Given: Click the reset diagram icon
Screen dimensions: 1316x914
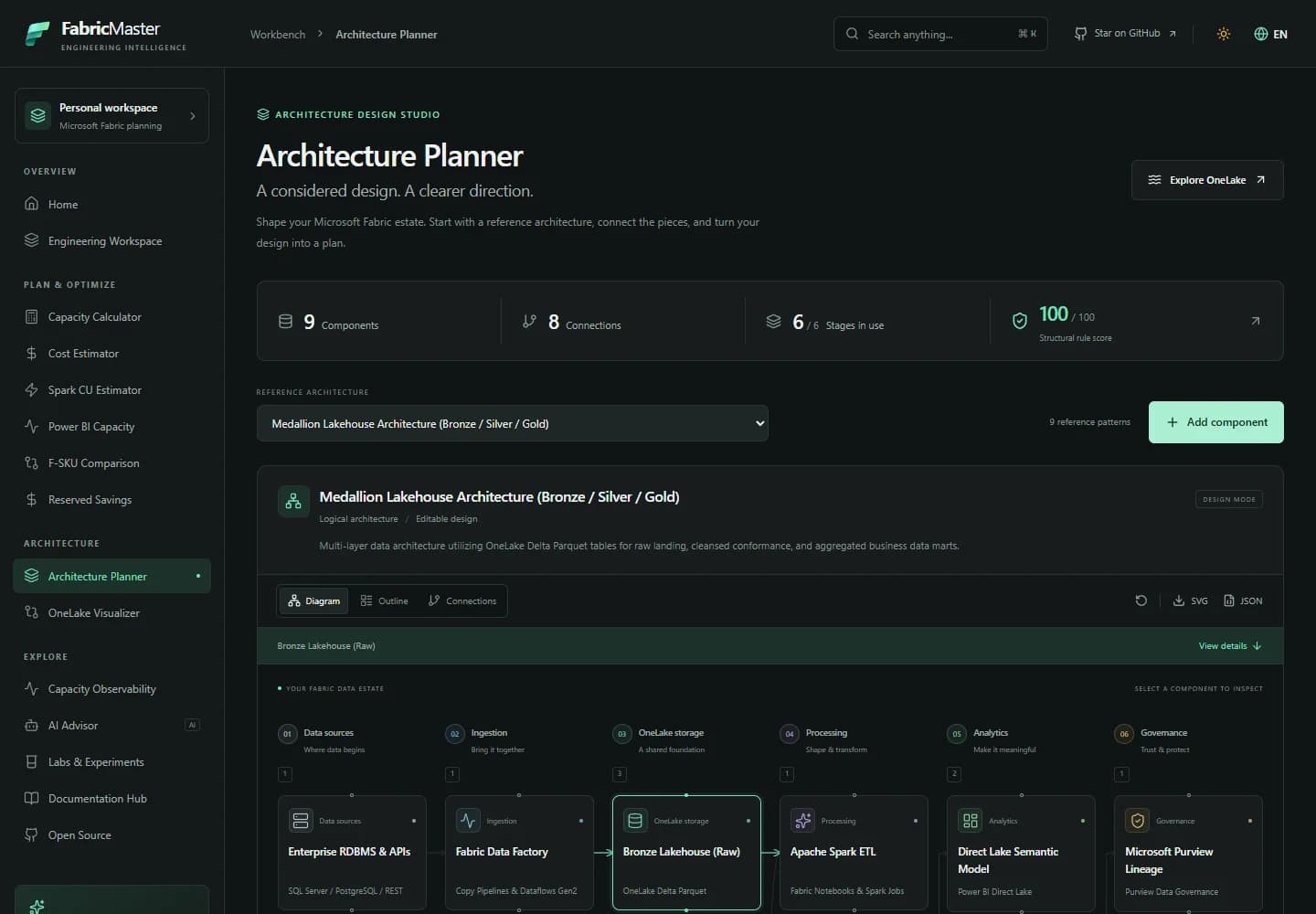Looking at the screenshot, I should (x=1141, y=600).
